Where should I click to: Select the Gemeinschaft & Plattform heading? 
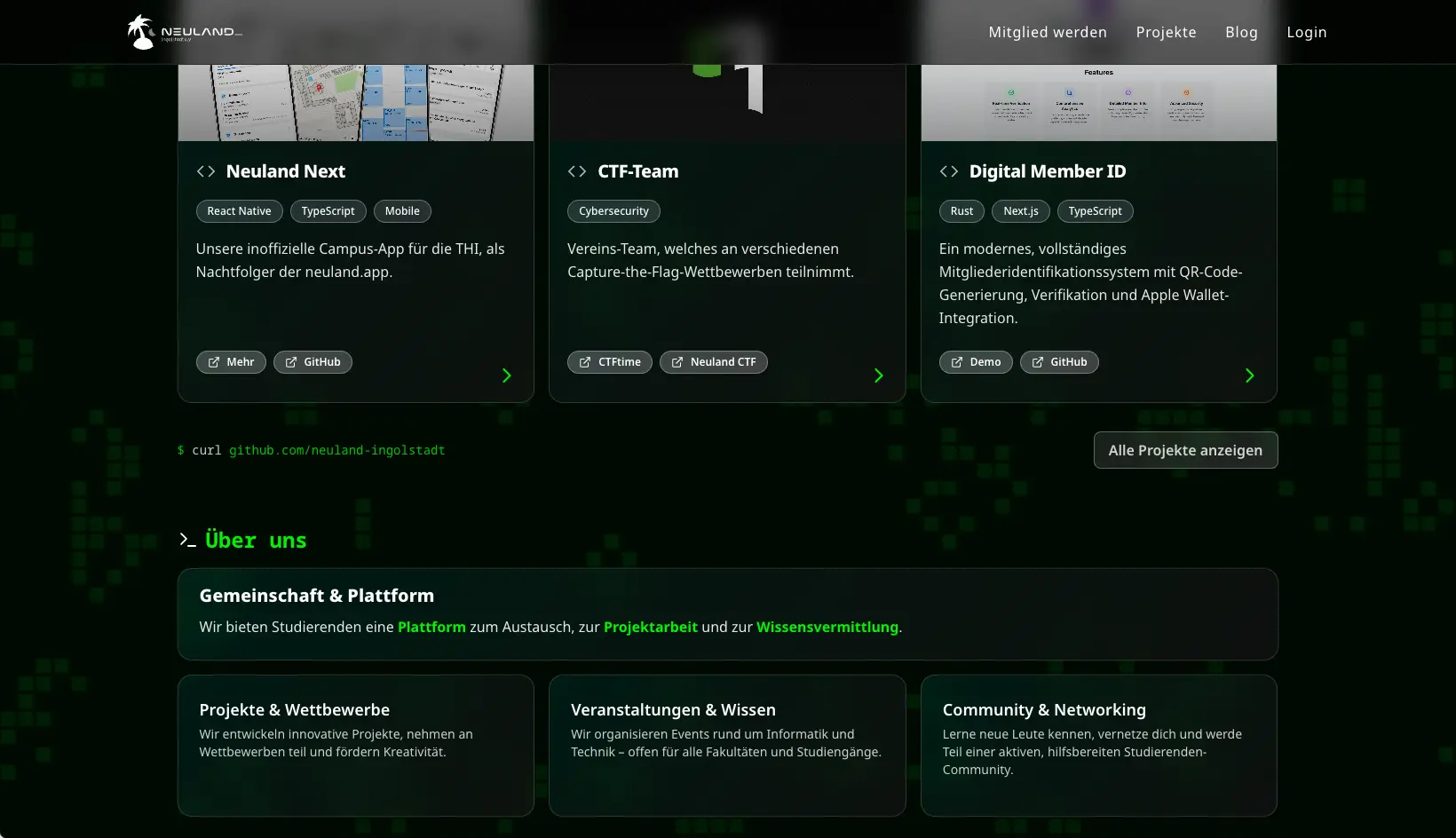(x=317, y=596)
